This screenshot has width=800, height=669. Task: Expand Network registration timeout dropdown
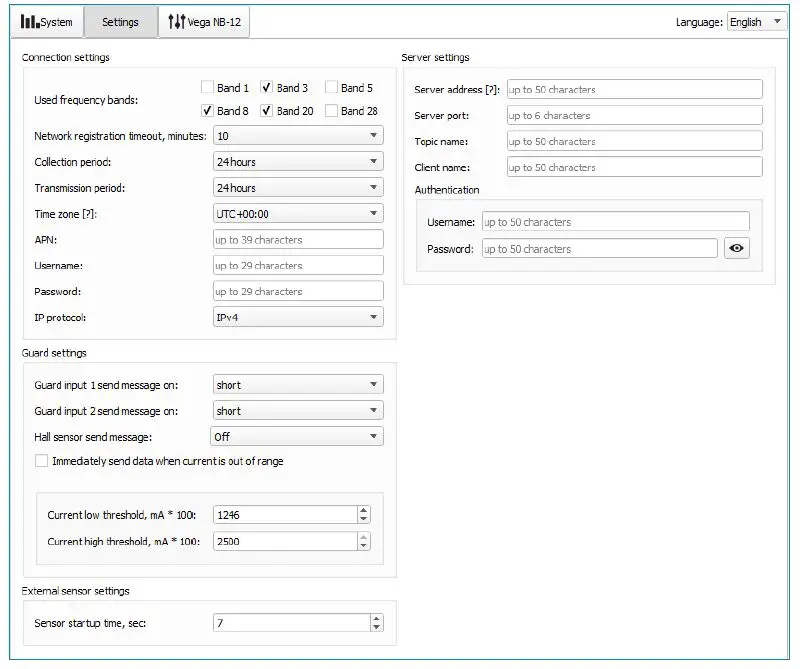[298, 136]
